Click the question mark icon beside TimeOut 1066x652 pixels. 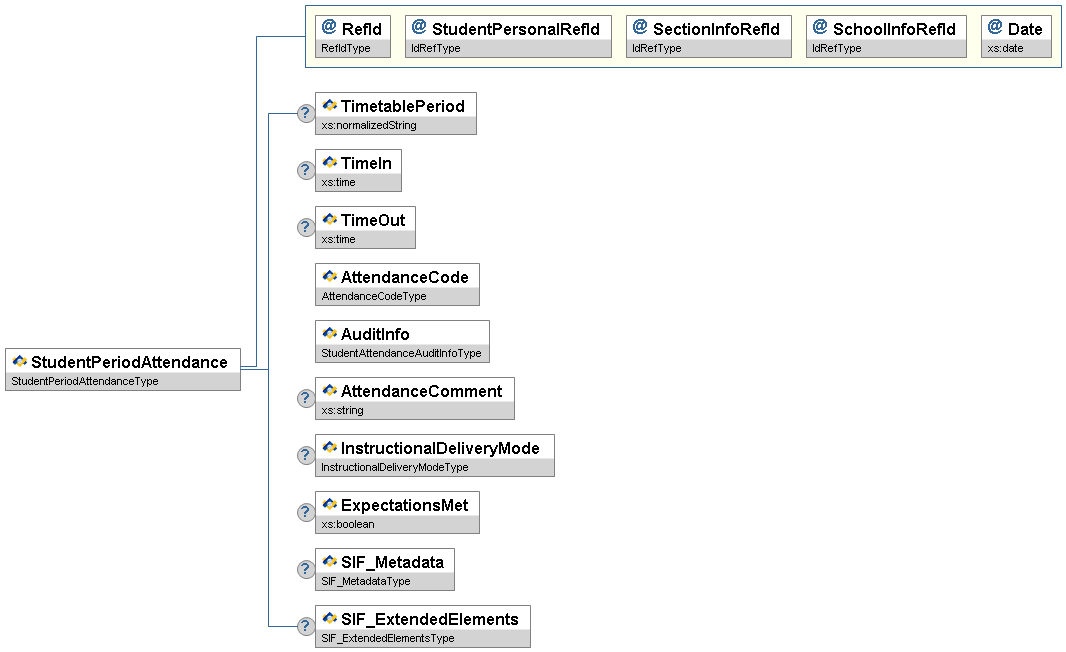coord(306,228)
